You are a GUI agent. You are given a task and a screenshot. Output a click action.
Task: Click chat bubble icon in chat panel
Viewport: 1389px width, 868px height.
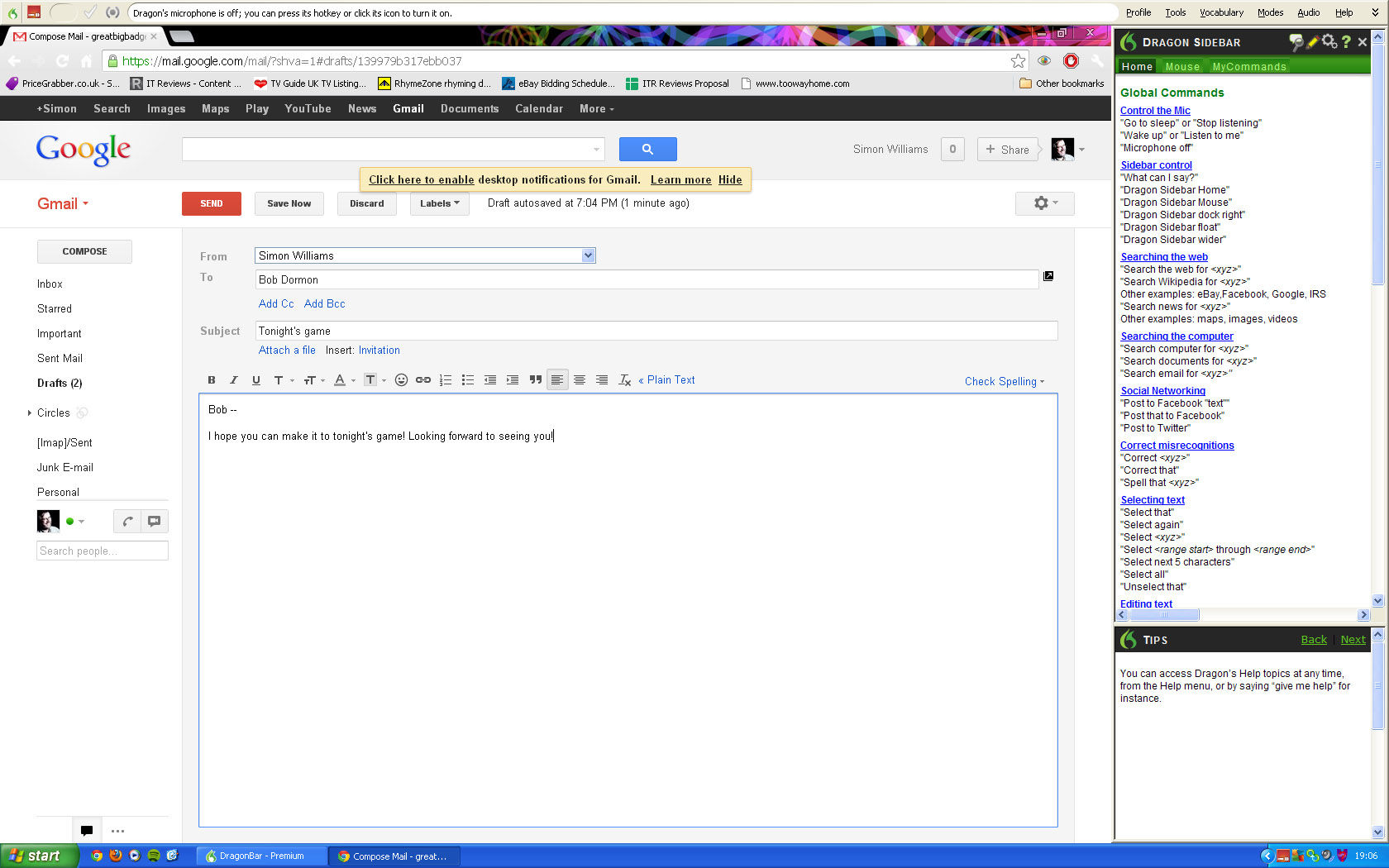[155, 522]
